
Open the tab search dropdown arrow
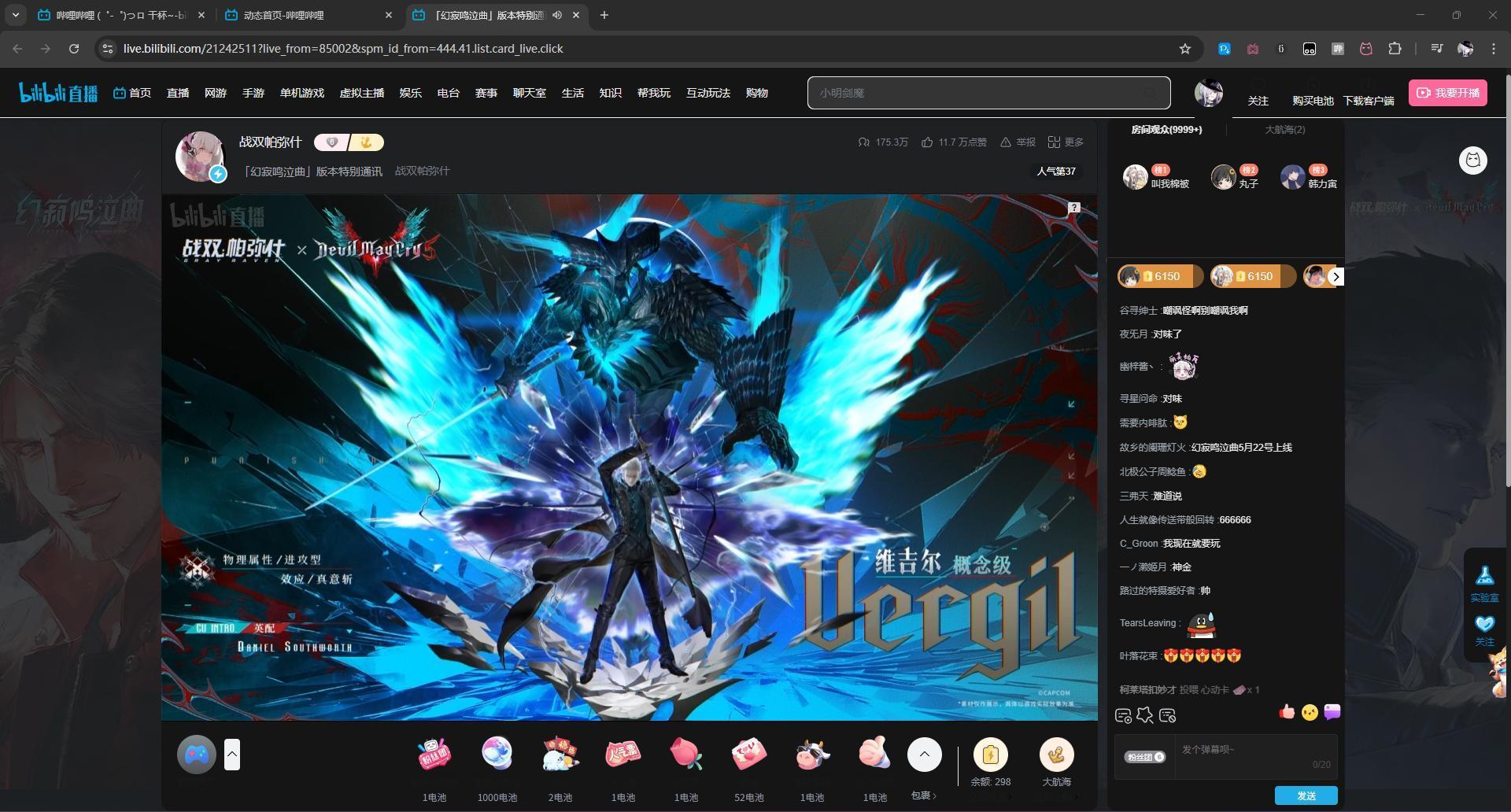click(15, 15)
